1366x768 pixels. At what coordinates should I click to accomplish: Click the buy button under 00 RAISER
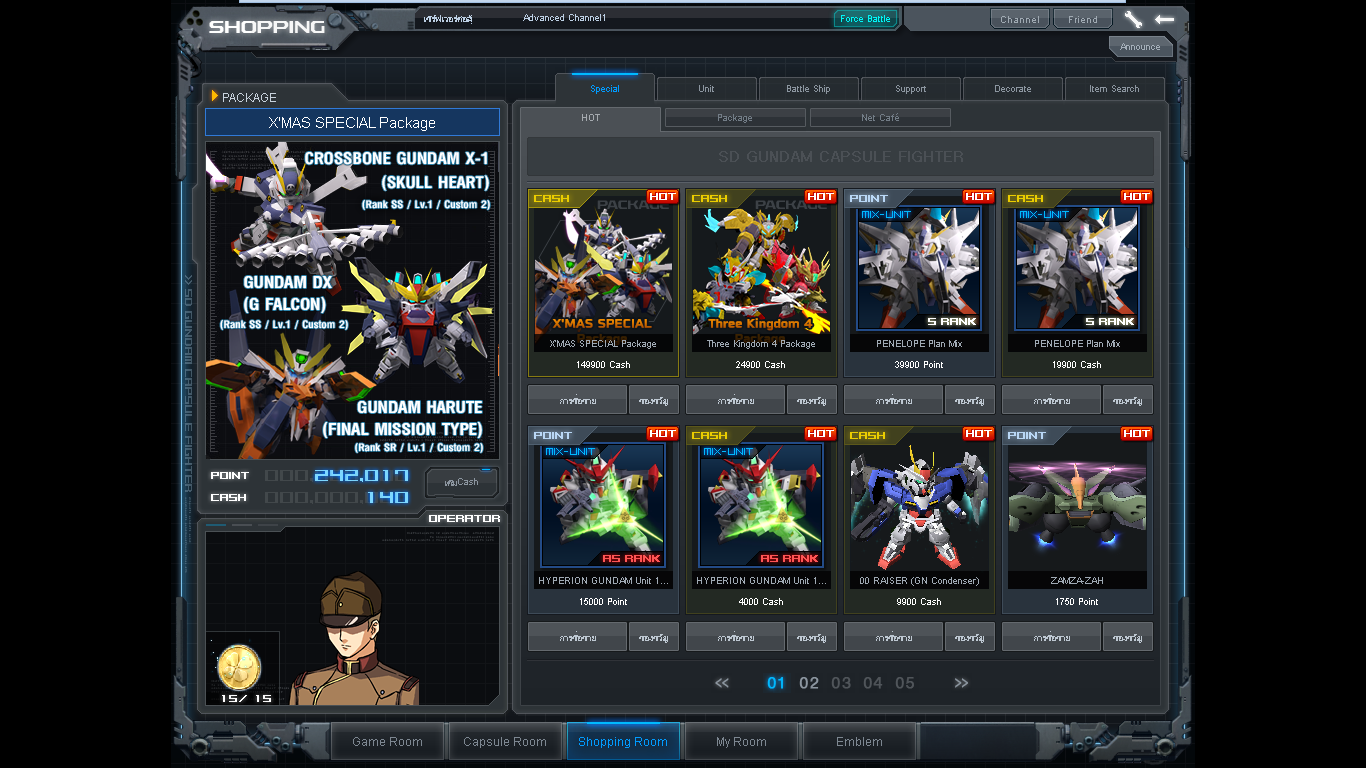click(894, 637)
